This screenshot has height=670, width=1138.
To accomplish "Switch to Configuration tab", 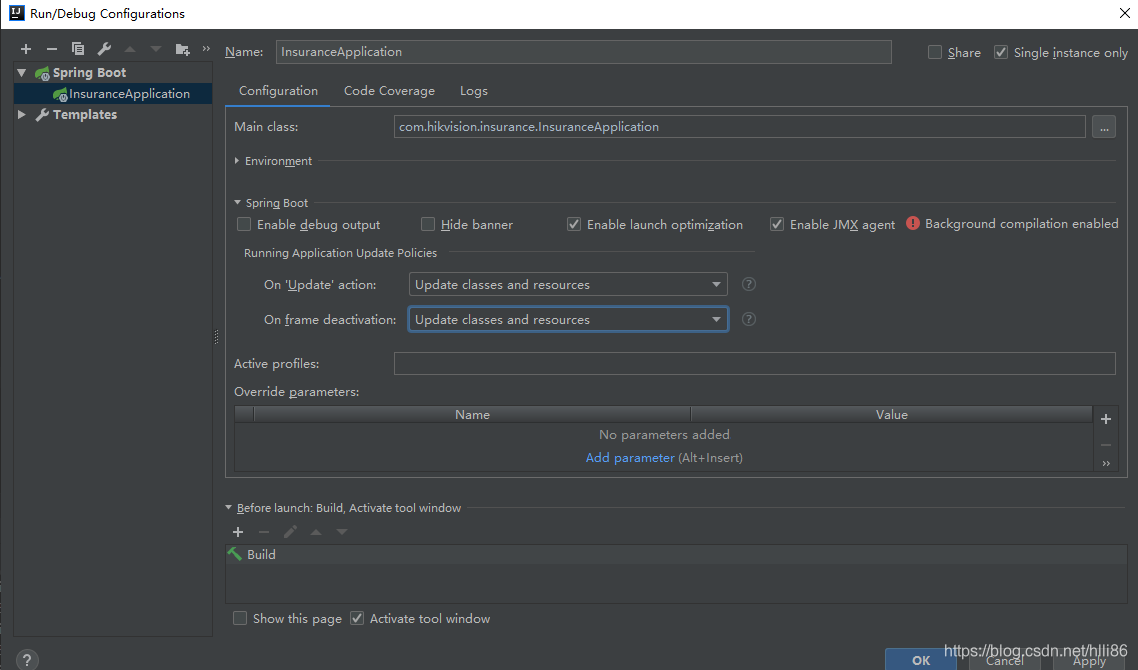I will [278, 91].
